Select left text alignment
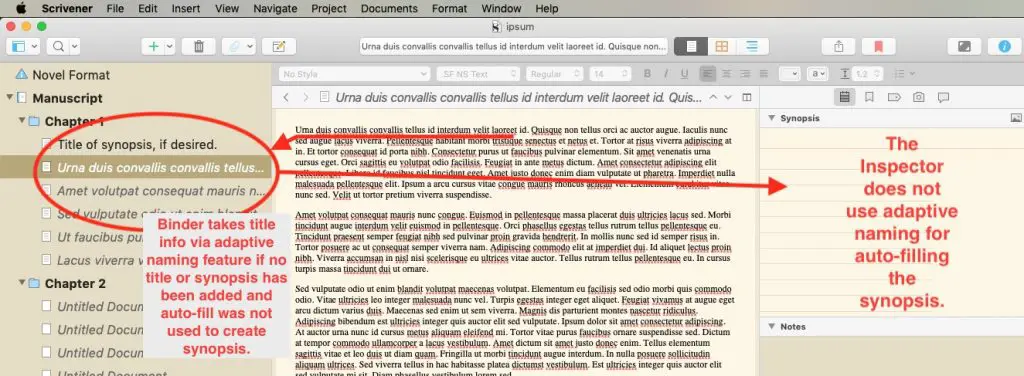The image size is (1024, 376). tap(707, 74)
